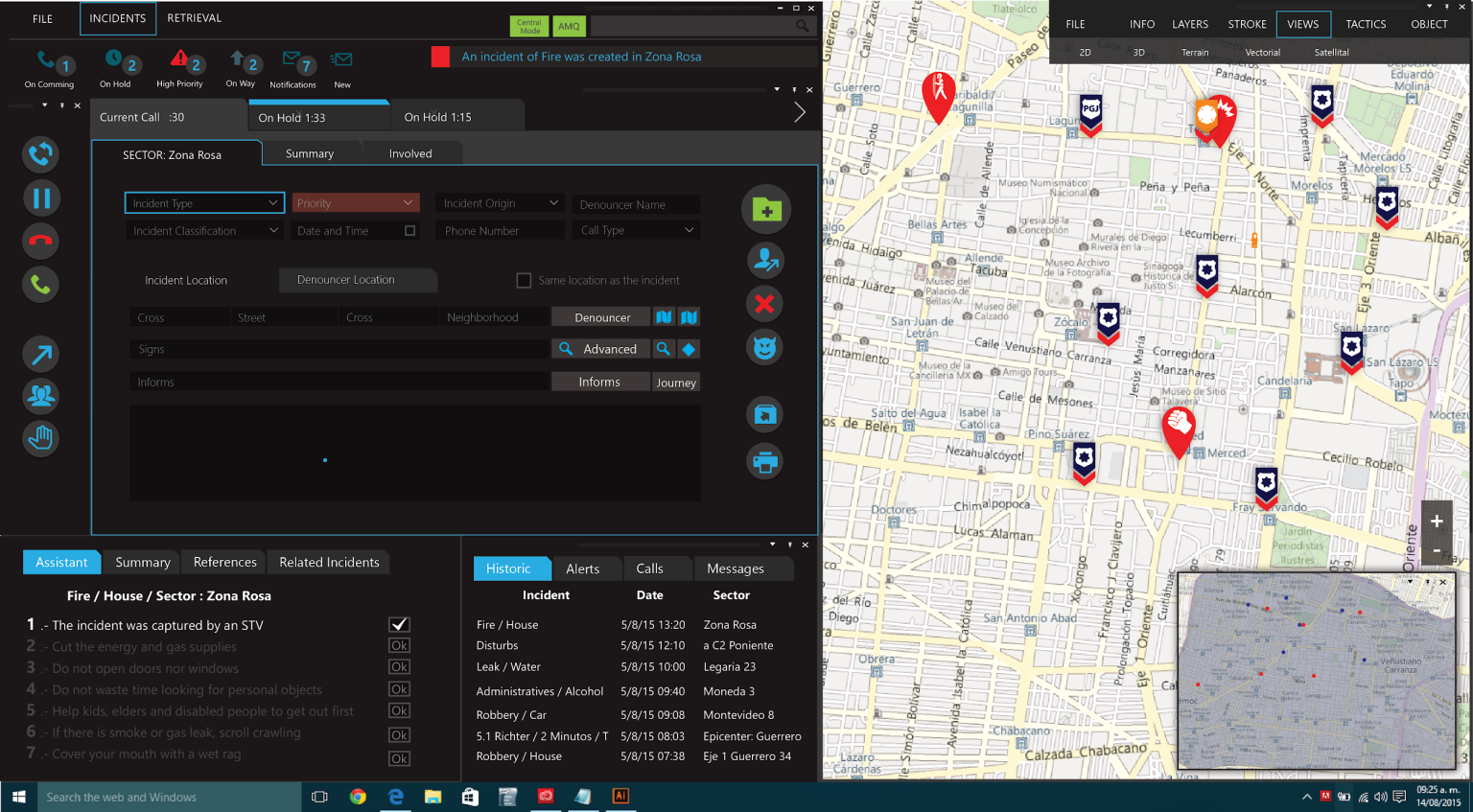Mark step 2 energy and gas supplies Ok
Viewport: 1473px width, 812px height.
click(x=399, y=646)
